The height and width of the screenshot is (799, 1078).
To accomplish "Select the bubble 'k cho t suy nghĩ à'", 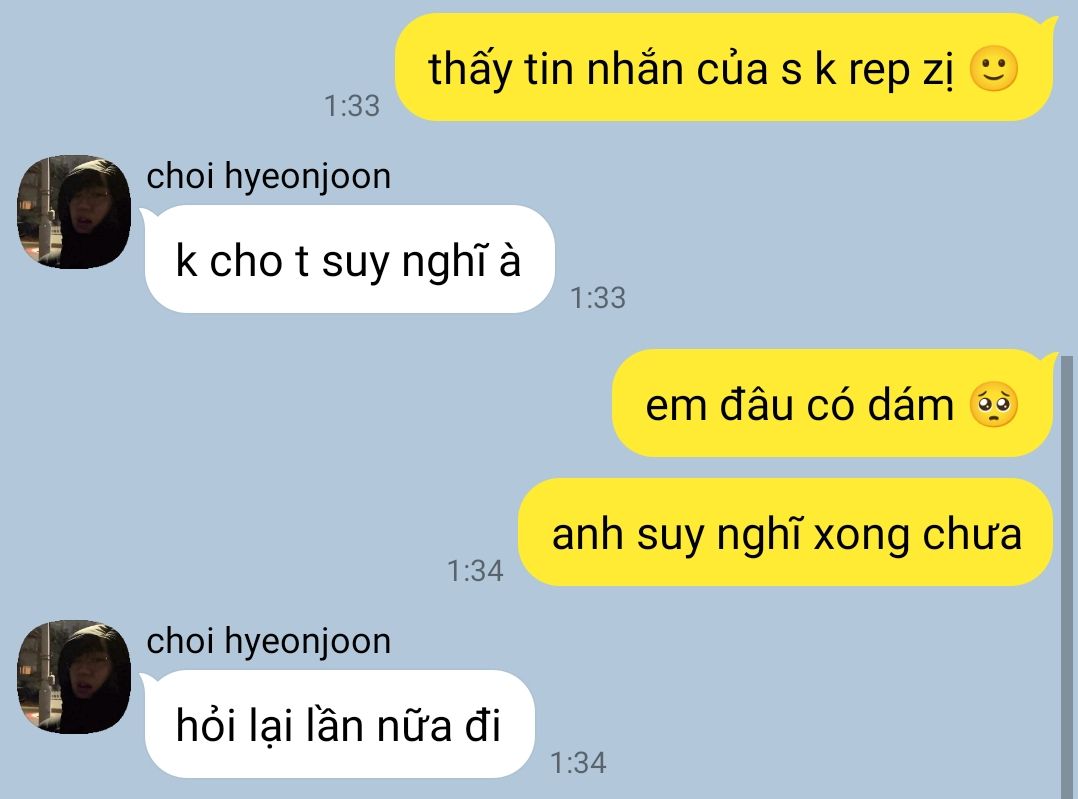I will (x=349, y=259).
